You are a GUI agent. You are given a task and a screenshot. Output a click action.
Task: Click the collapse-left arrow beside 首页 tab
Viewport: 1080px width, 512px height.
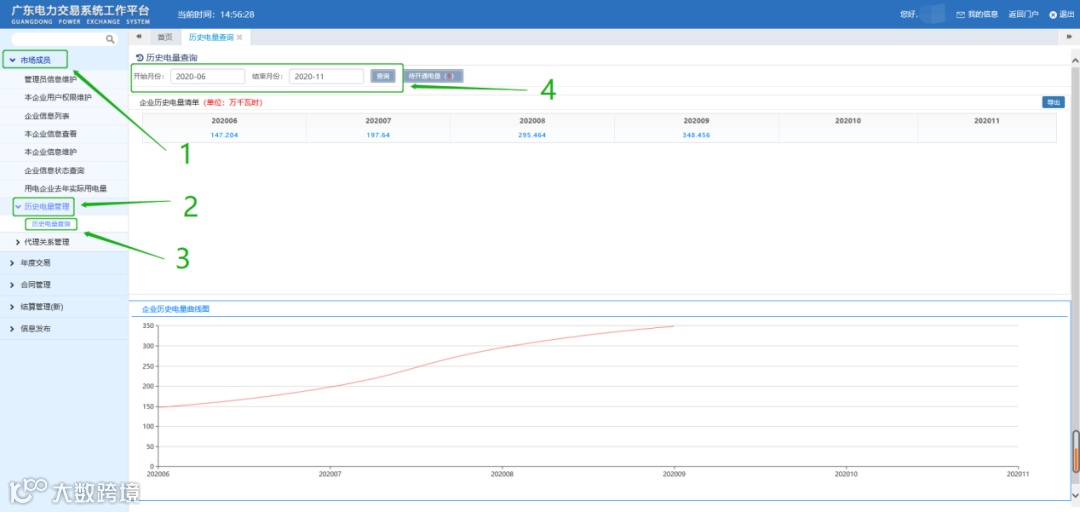point(138,37)
